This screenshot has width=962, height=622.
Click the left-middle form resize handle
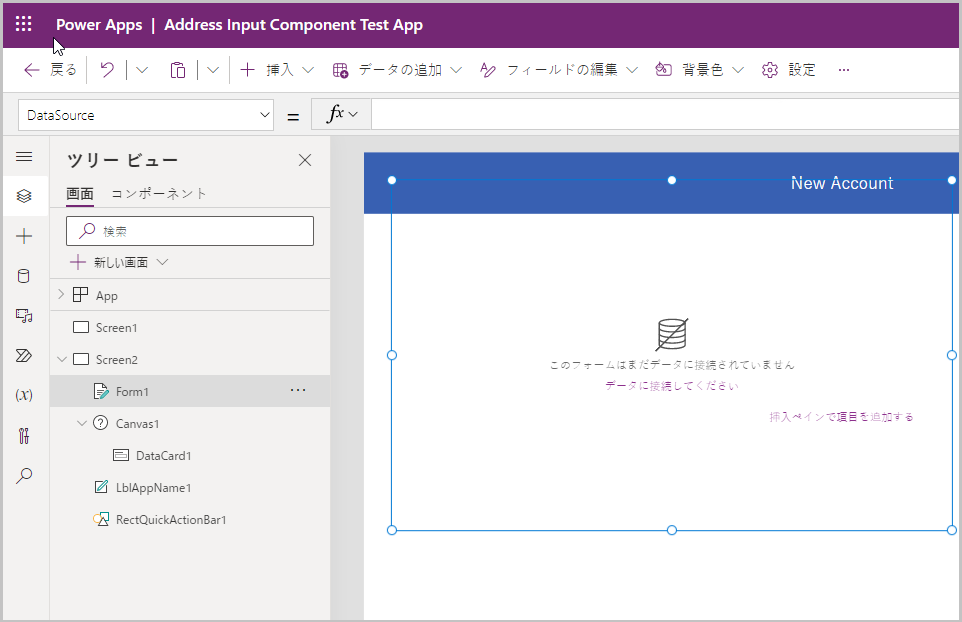click(392, 355)
